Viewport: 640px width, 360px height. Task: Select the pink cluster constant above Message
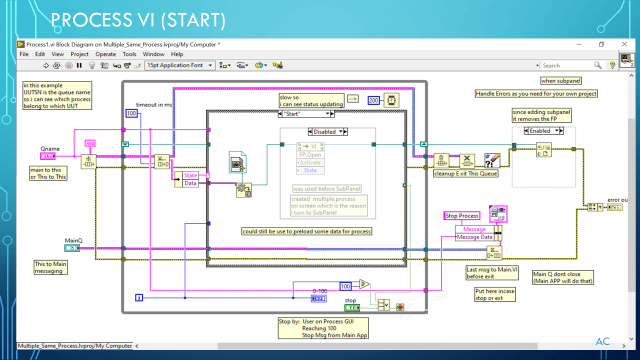[x=498, y=214]
